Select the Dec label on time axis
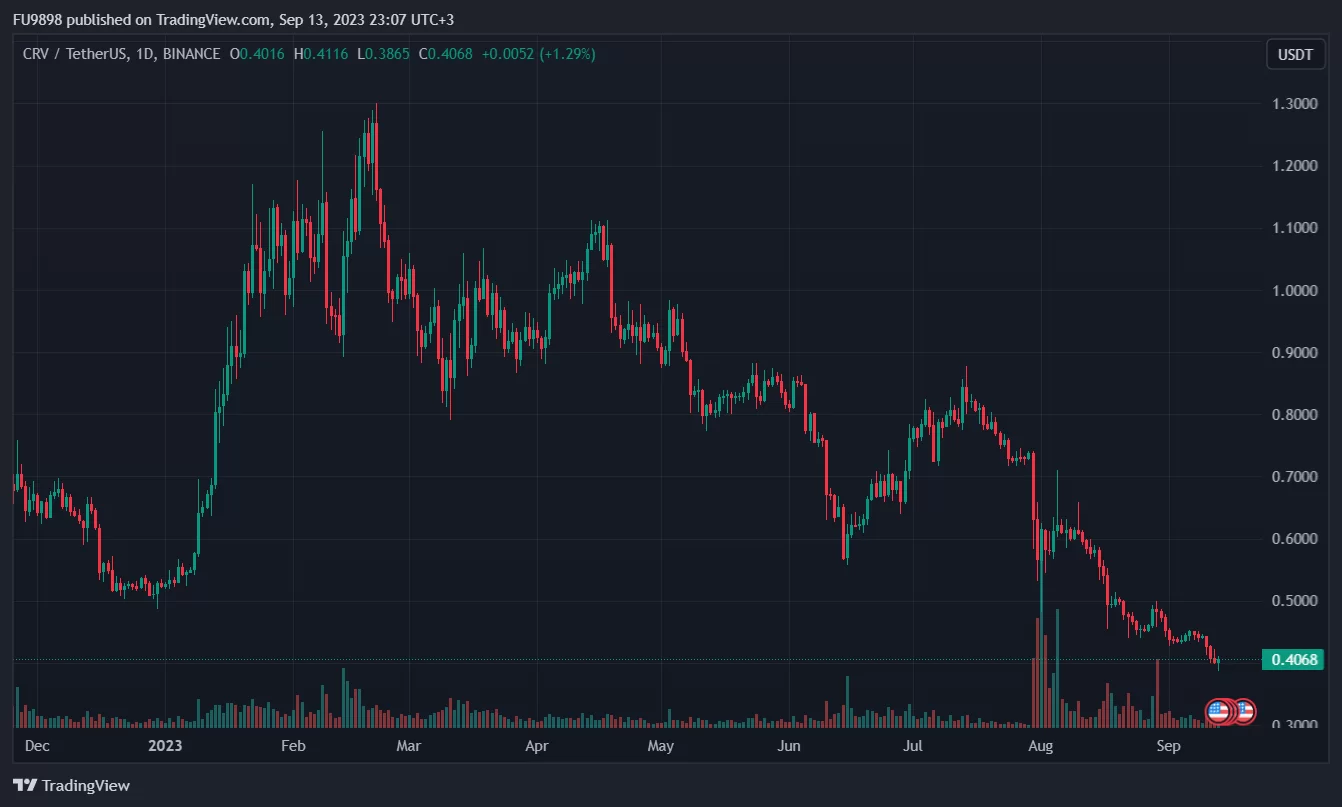Viewport: 1342px width, 807px height. pos(36,746)
